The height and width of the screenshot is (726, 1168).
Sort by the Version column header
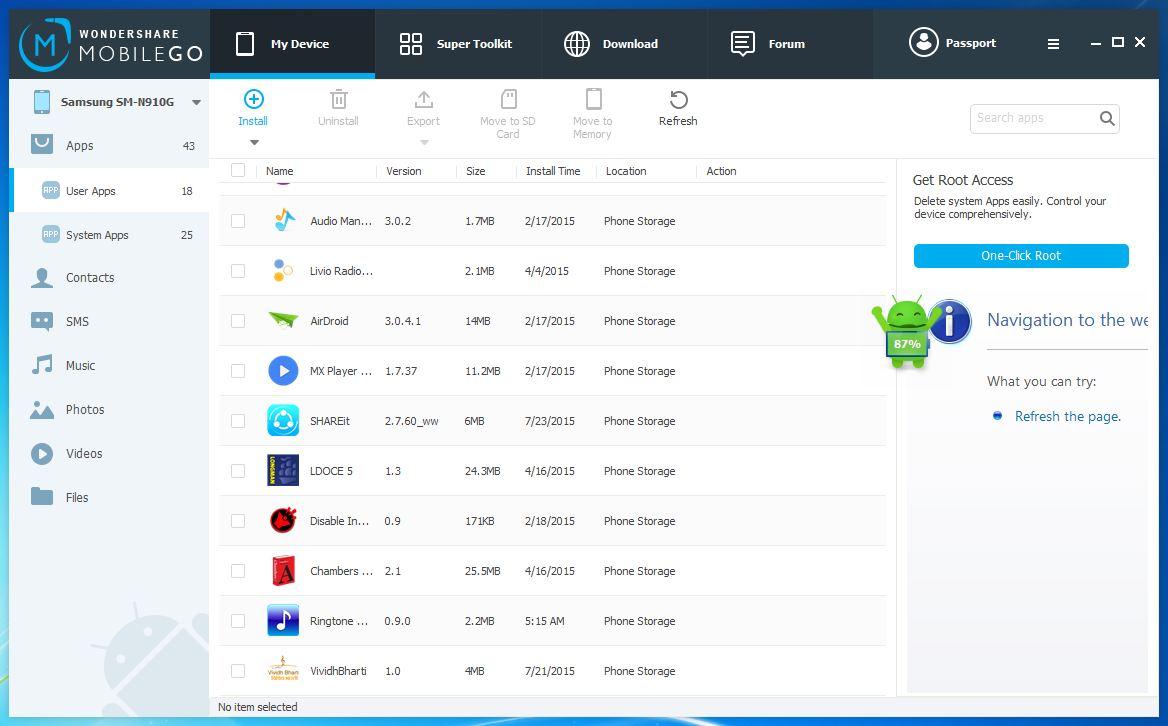click(404, 171)
